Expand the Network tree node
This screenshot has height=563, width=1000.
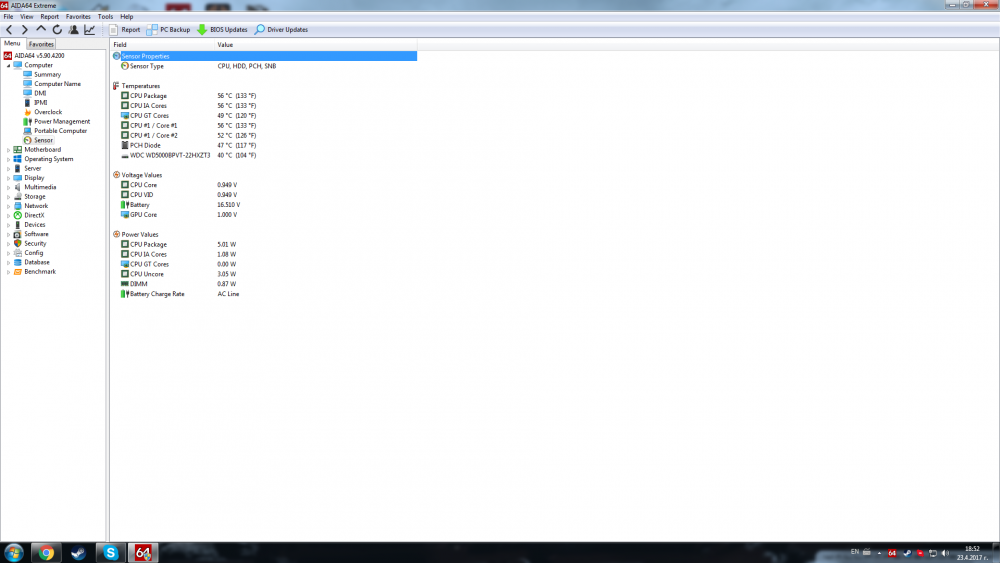pyautogui.click(x=8, y=206)
